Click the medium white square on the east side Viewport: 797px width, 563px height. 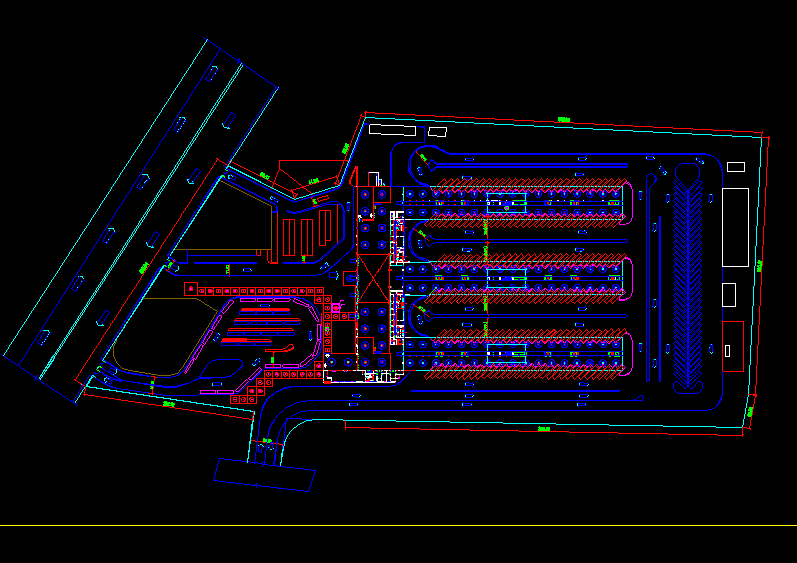729,294
